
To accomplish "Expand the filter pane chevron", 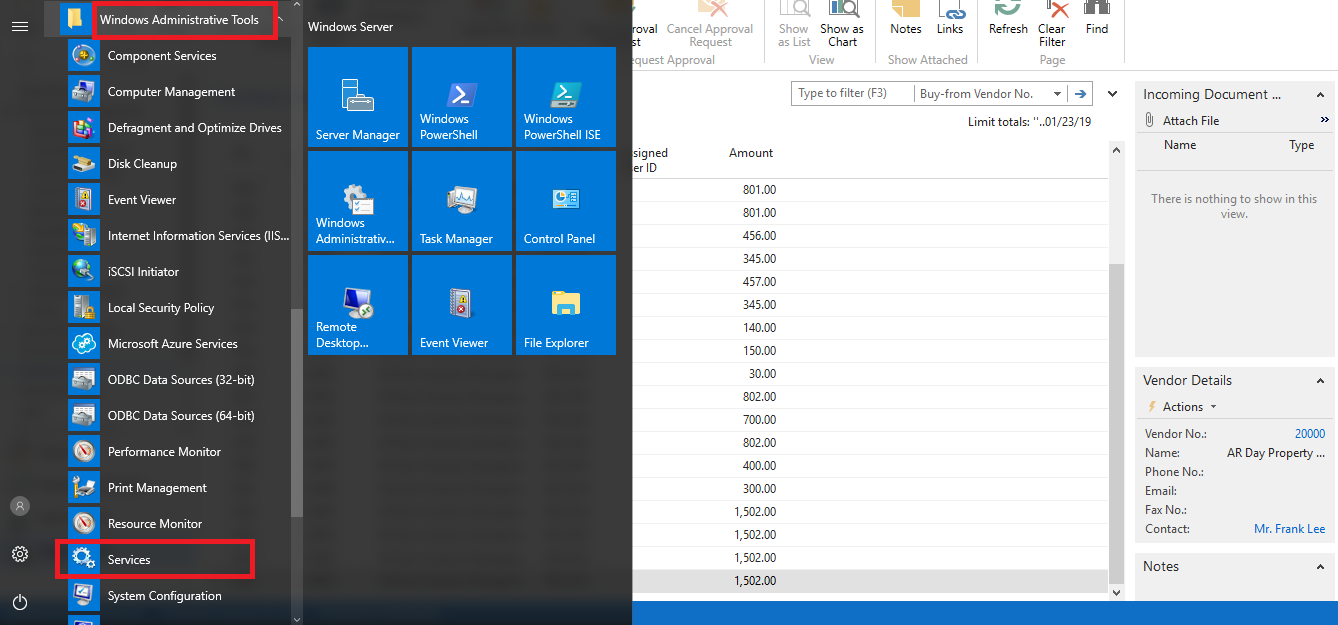I will tap(1113, 94).
